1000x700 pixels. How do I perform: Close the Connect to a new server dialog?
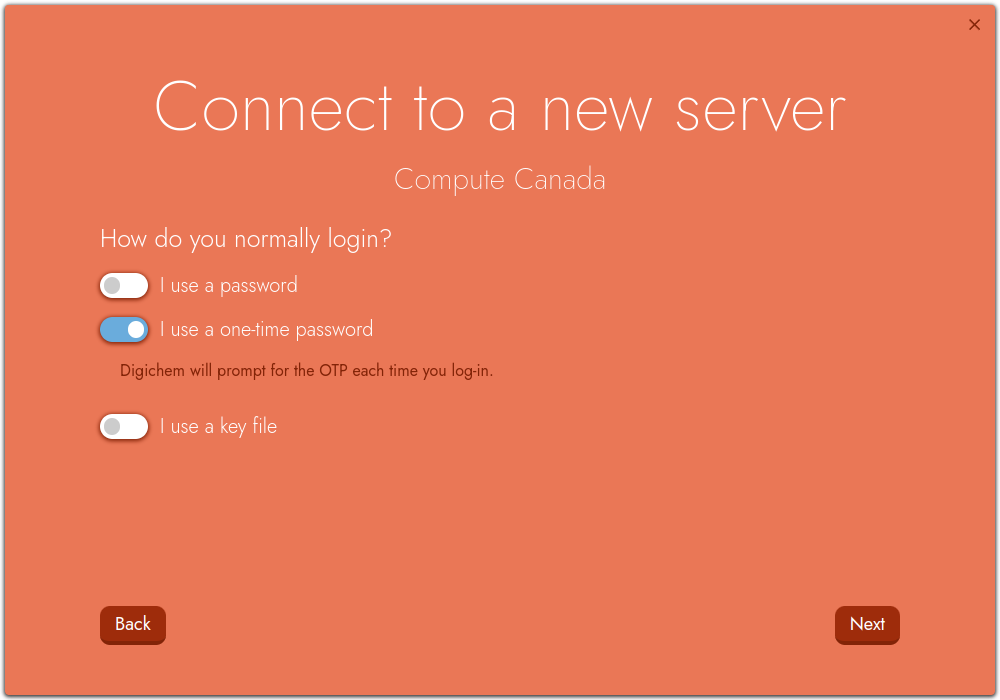(x=974, y=25)
